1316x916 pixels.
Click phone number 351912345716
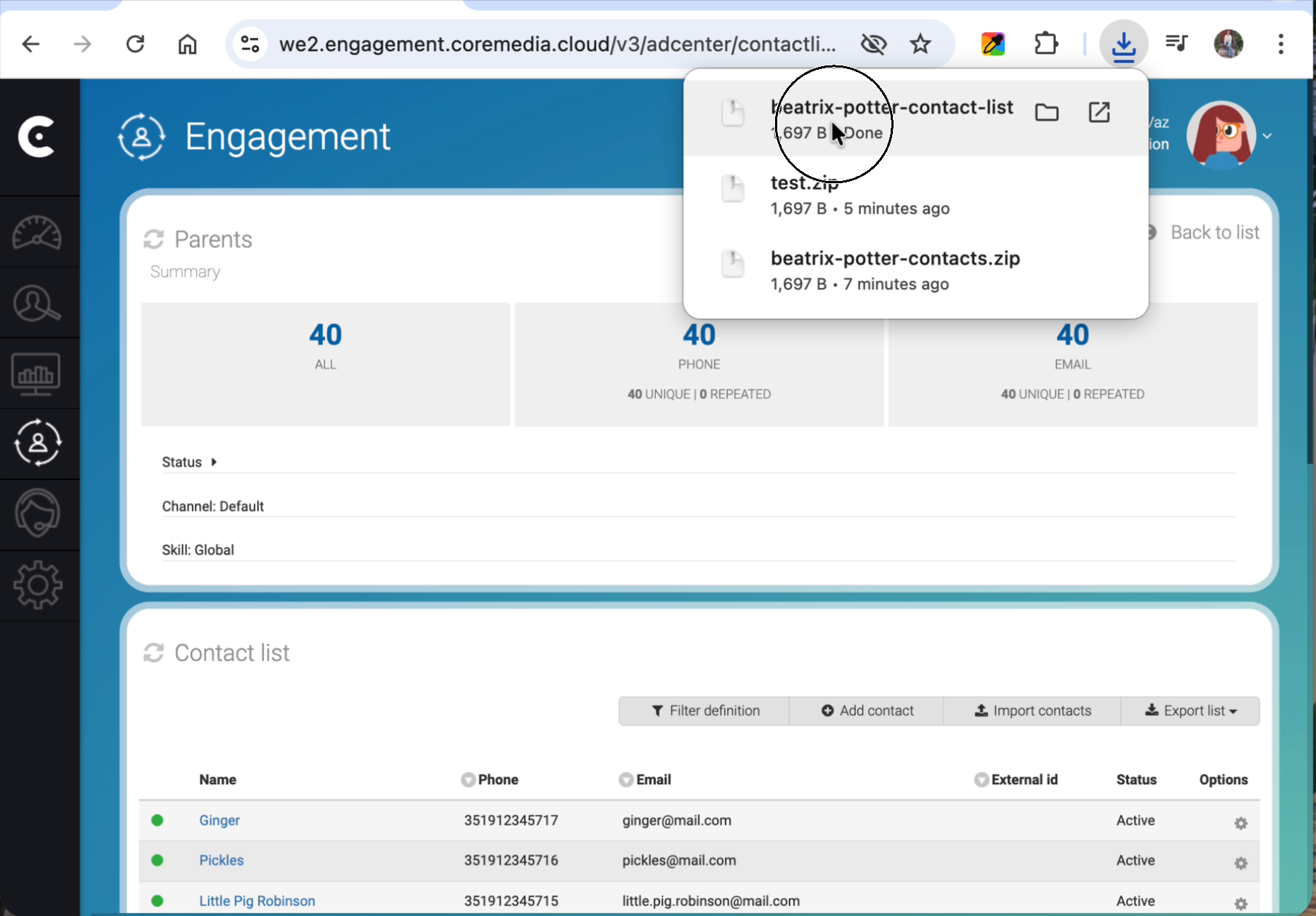[511, 860]
